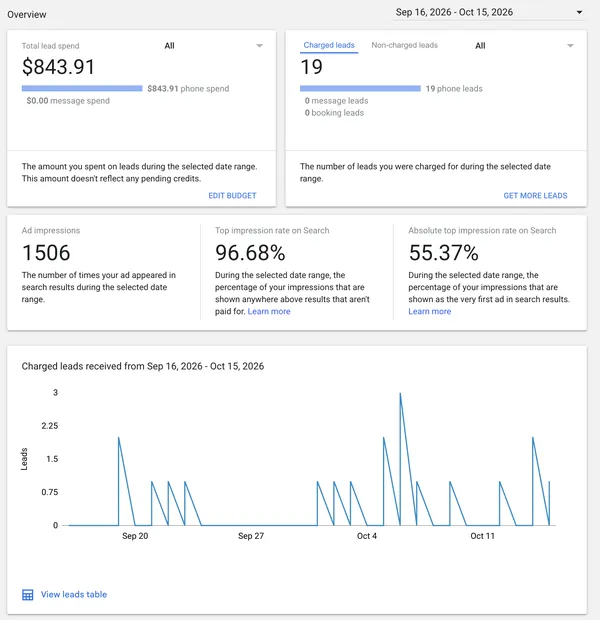Click the 0 booking leads text
This screenshot has width=600, height=620.
click(x=334, y=113)
